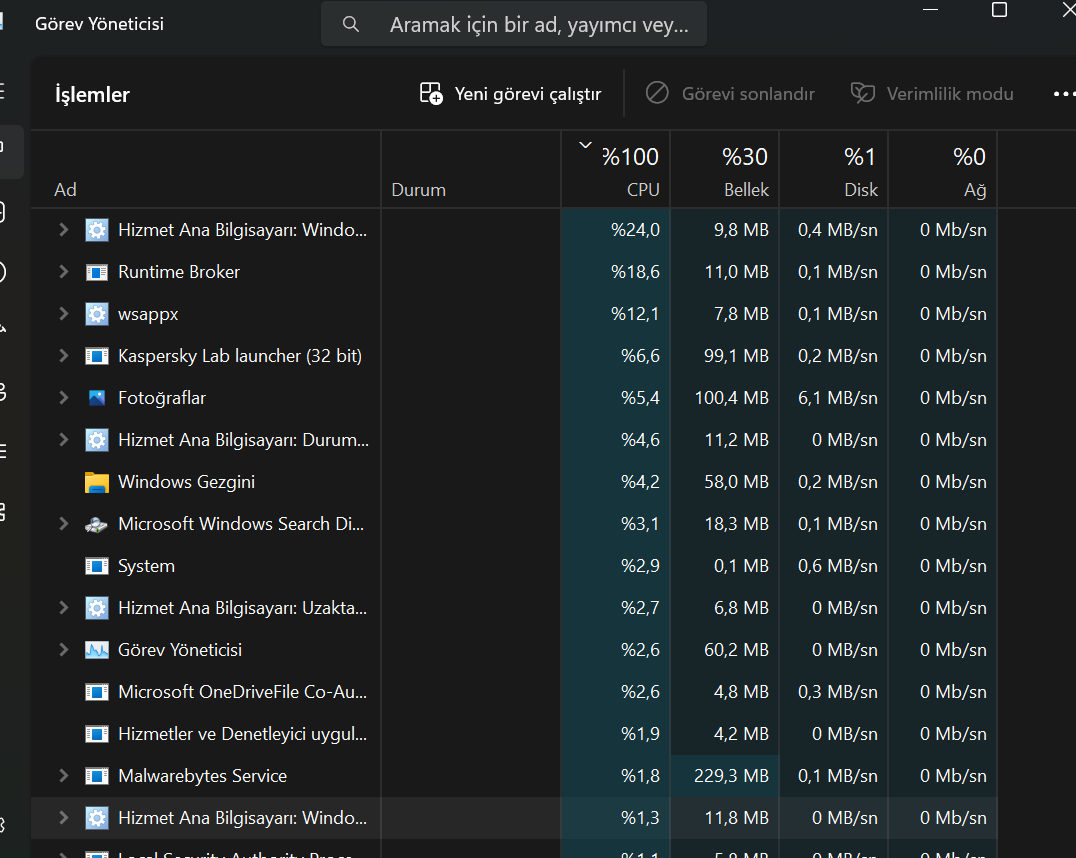This screenshot has height=858, width=1076.
Task: Expand the Kaspersky Lab launcher entry
Action: tap(64, 356)
